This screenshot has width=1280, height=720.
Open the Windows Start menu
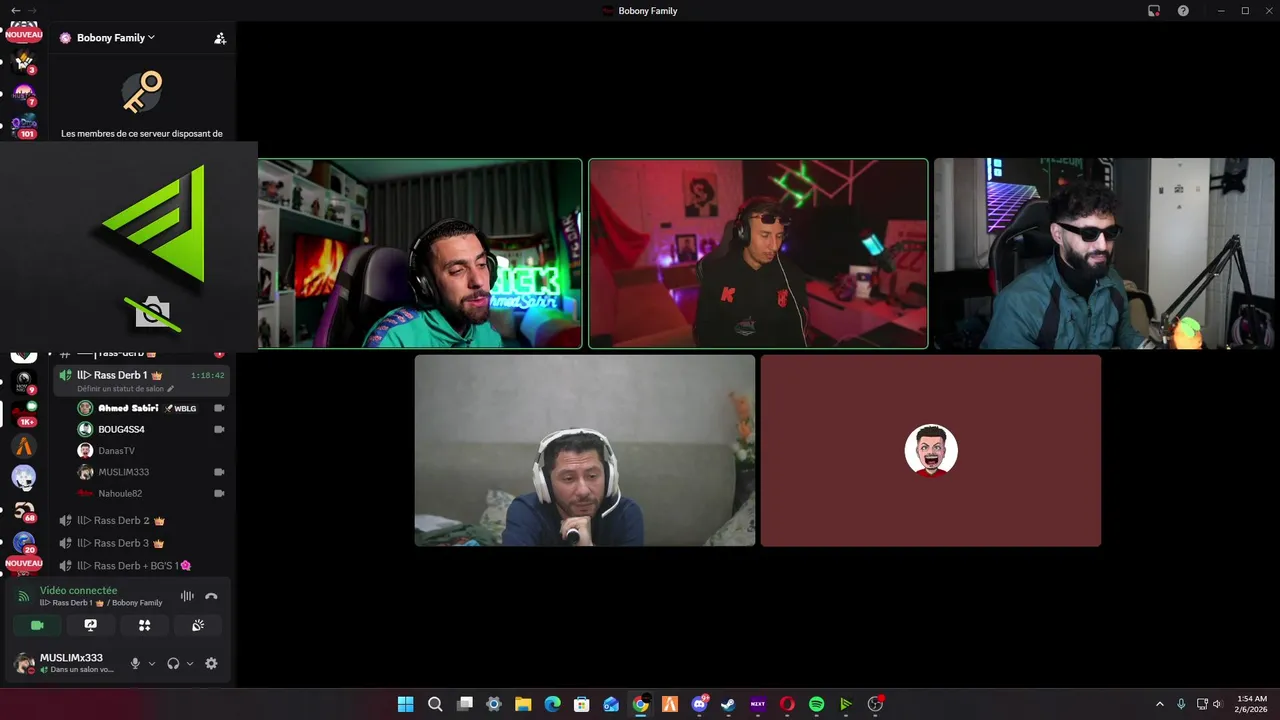405,704
